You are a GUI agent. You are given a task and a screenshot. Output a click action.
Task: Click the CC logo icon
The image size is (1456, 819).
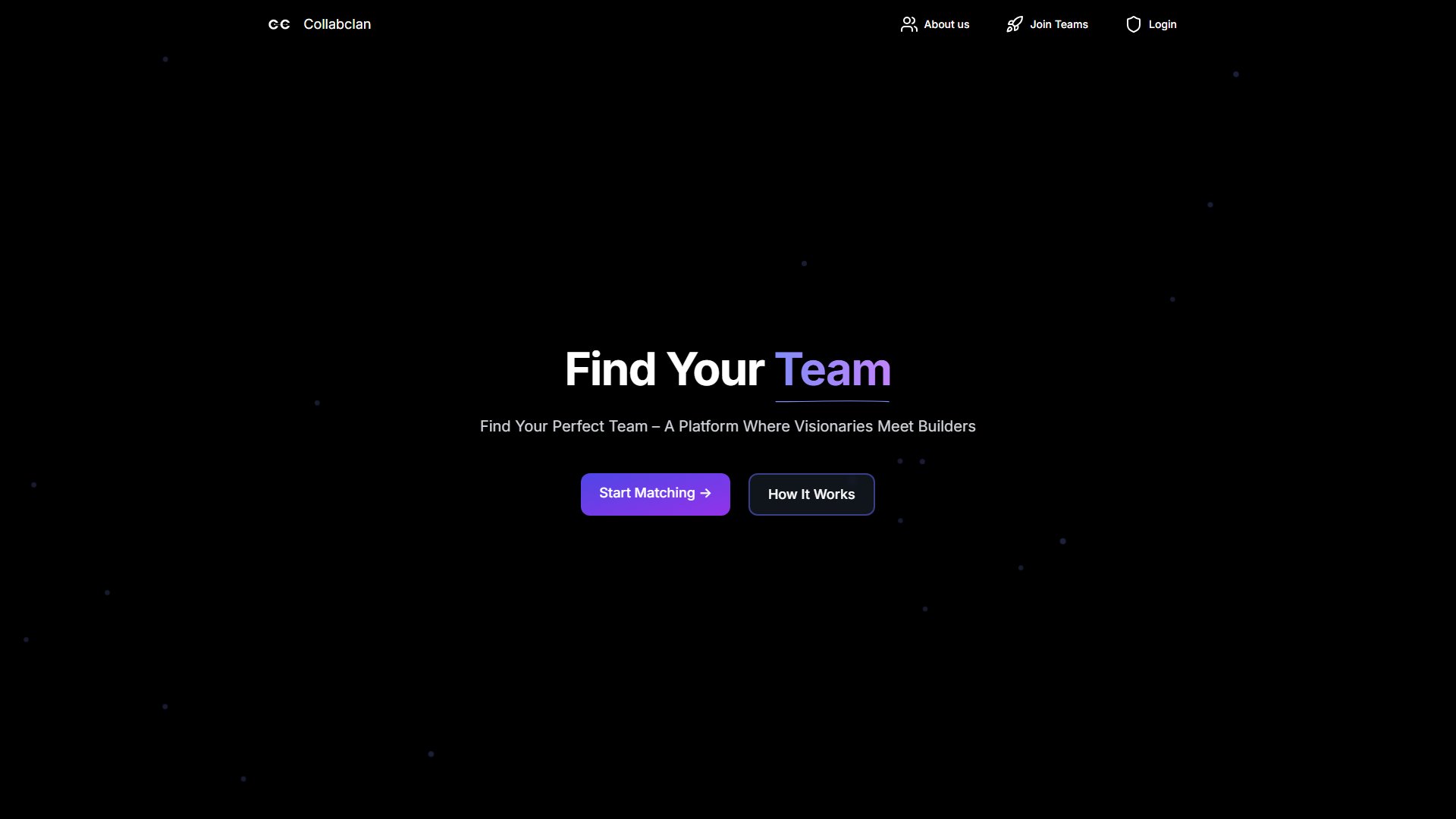tap(279, 24)
